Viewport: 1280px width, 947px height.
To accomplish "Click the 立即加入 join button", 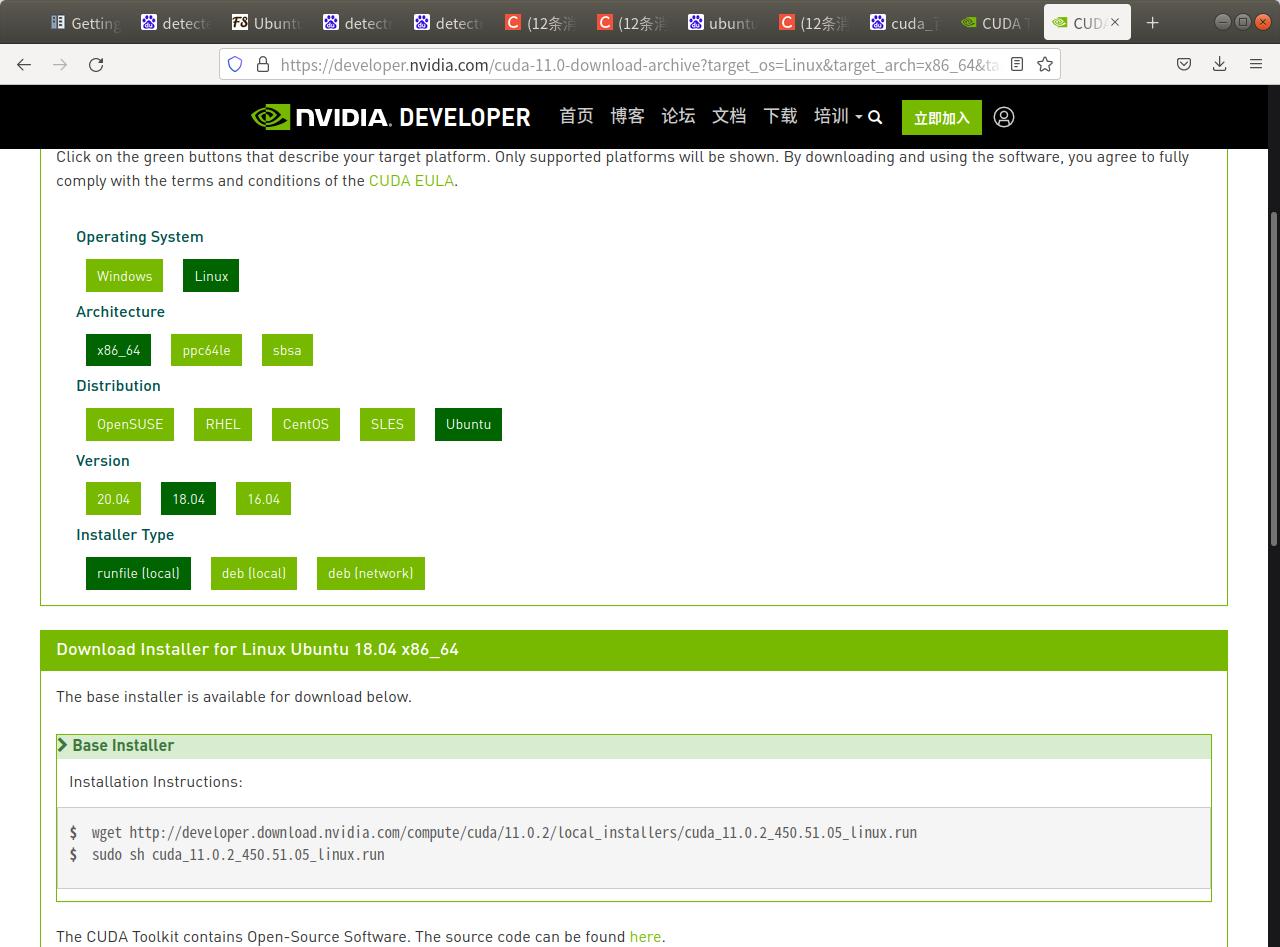I will pyautogui.click(x=942, y=117).
